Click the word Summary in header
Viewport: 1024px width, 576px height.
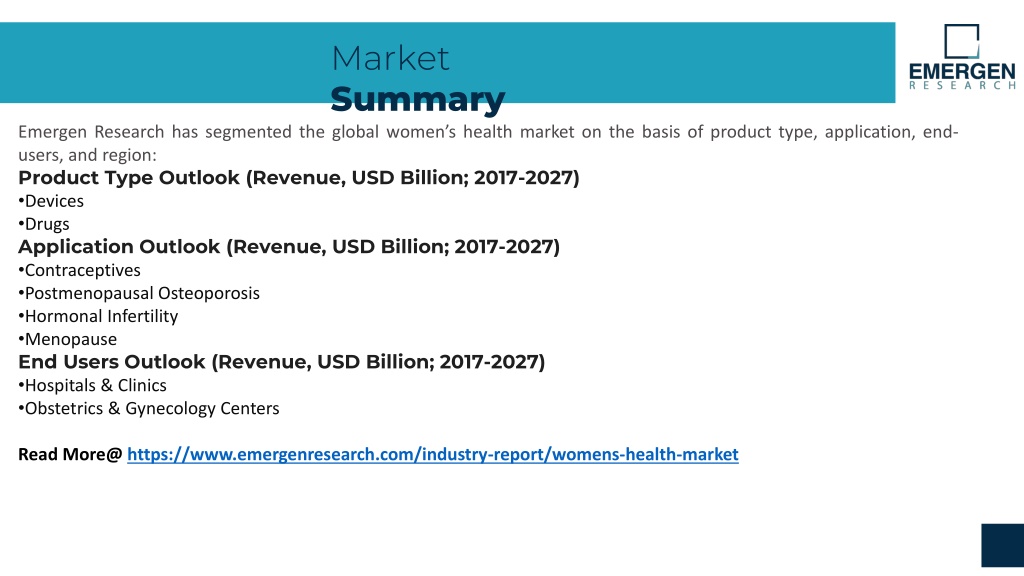(418, 99)
